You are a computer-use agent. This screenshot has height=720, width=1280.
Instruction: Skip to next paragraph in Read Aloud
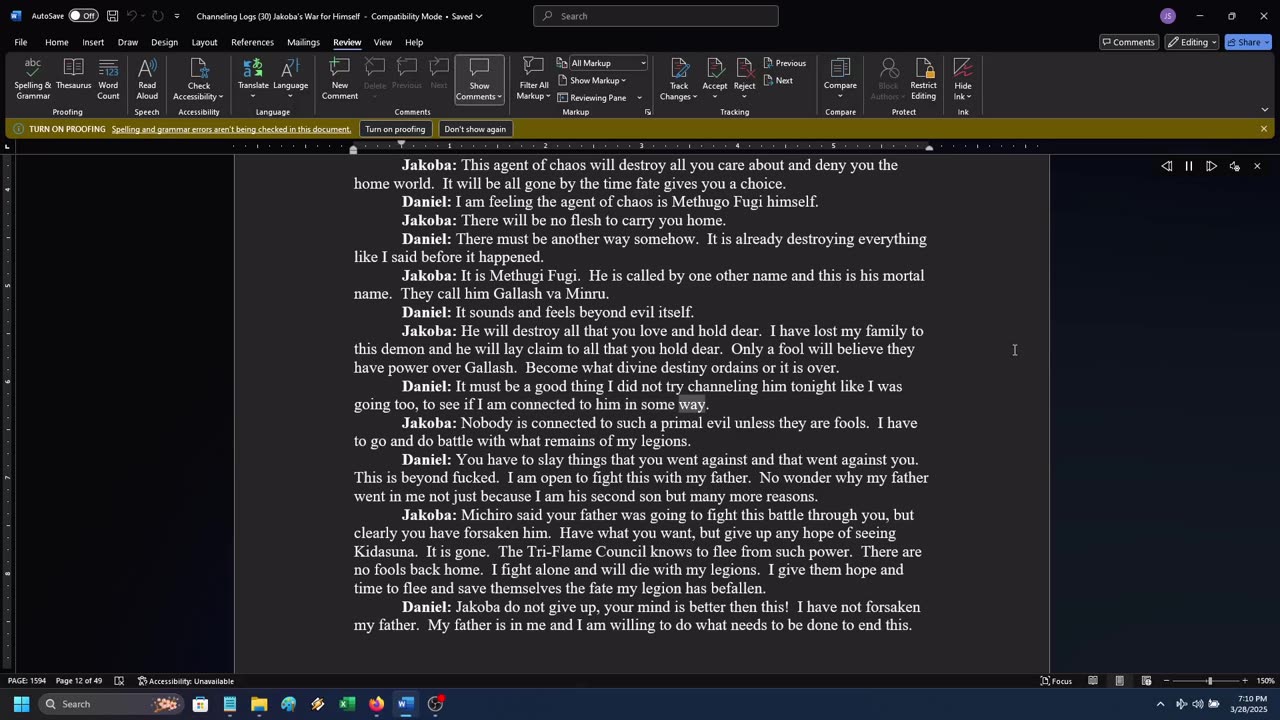tap(1211, 166)
